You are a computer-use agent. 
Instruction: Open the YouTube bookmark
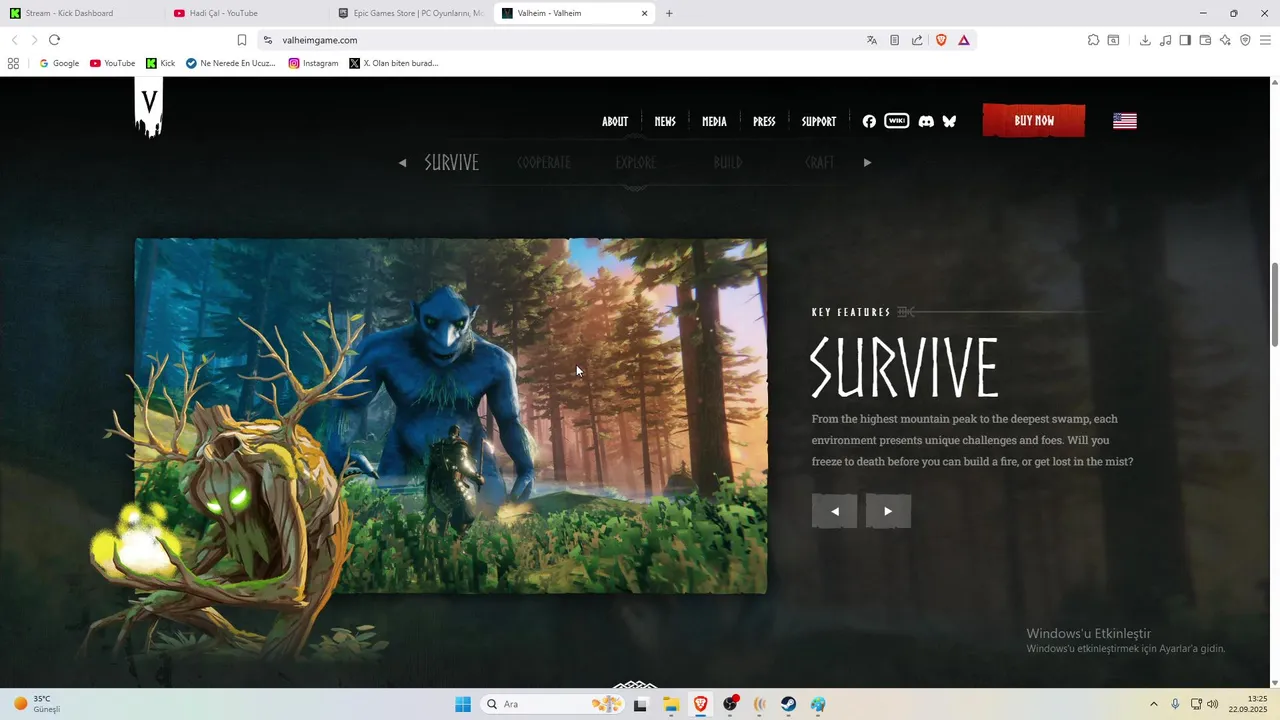click(112, 63)
